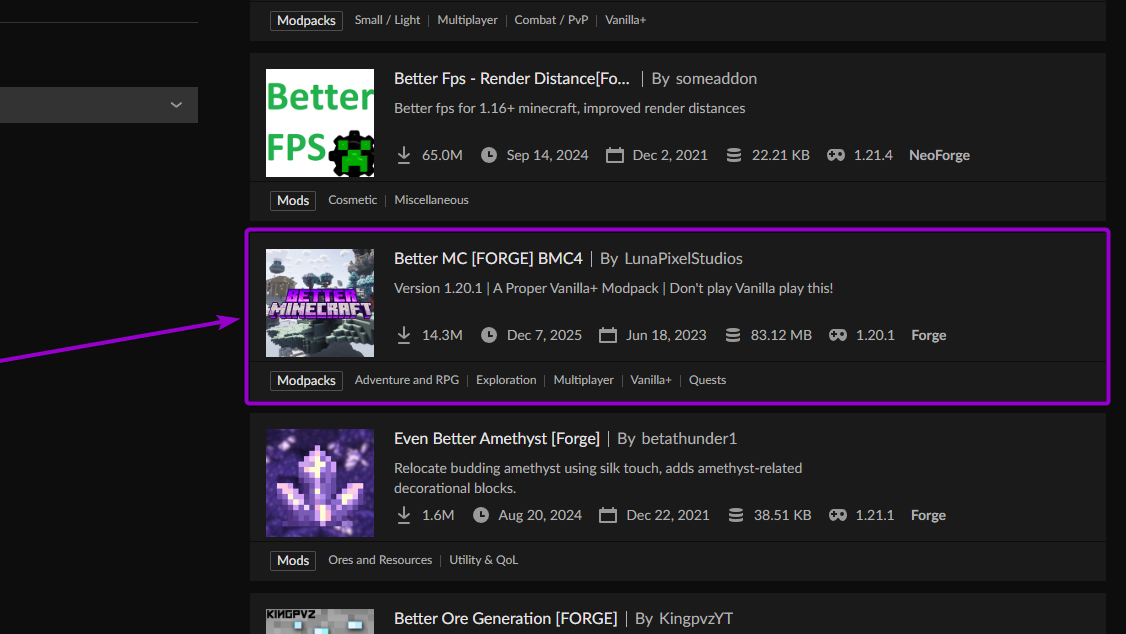This screenshot has height=634, width=1126.
Task: Click the calendar icon beside Dec 2, 2021
Action: pyautogui.click(x=614, y=155)
